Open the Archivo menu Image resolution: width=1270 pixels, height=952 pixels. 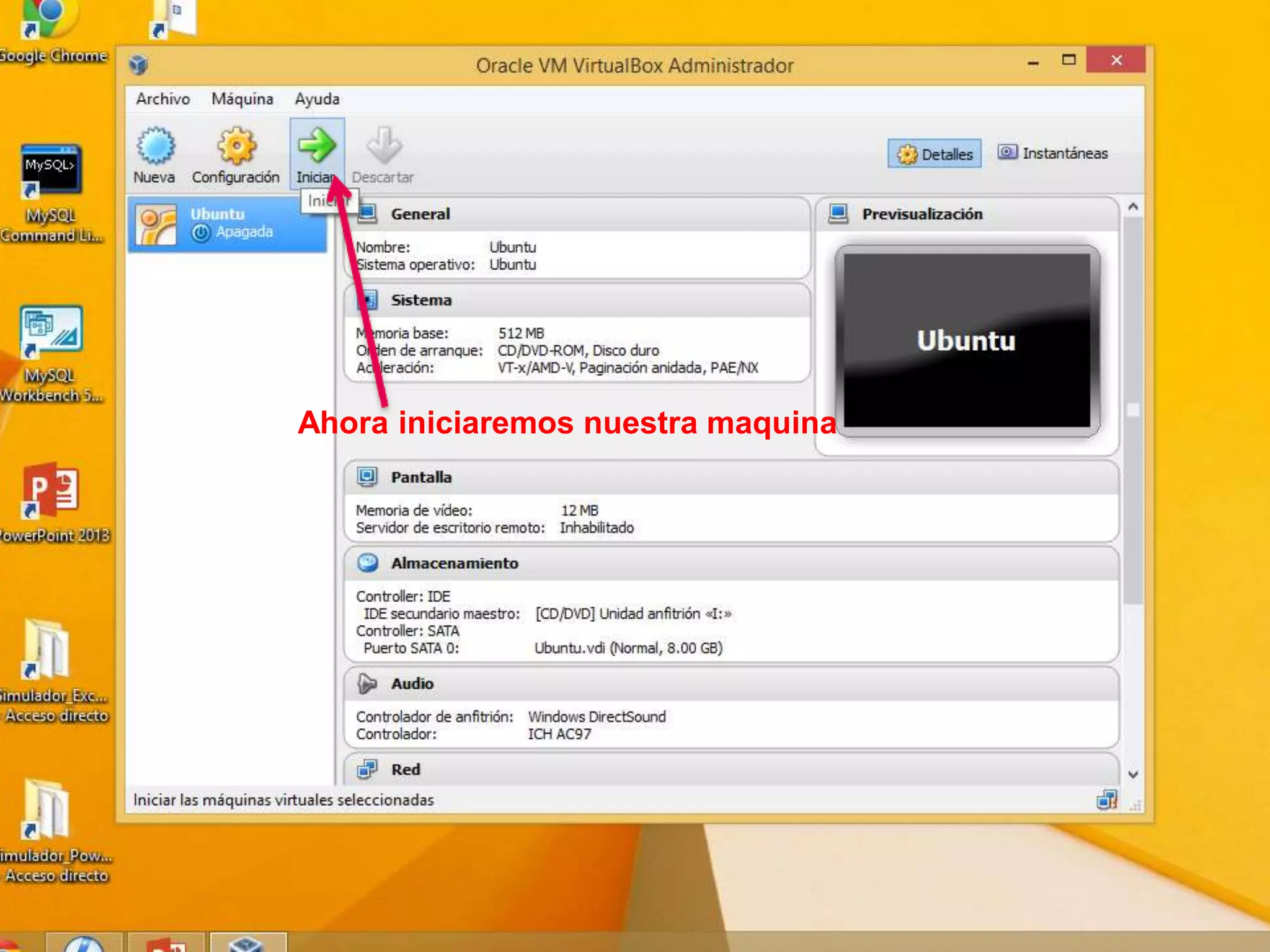click(162, 99)
